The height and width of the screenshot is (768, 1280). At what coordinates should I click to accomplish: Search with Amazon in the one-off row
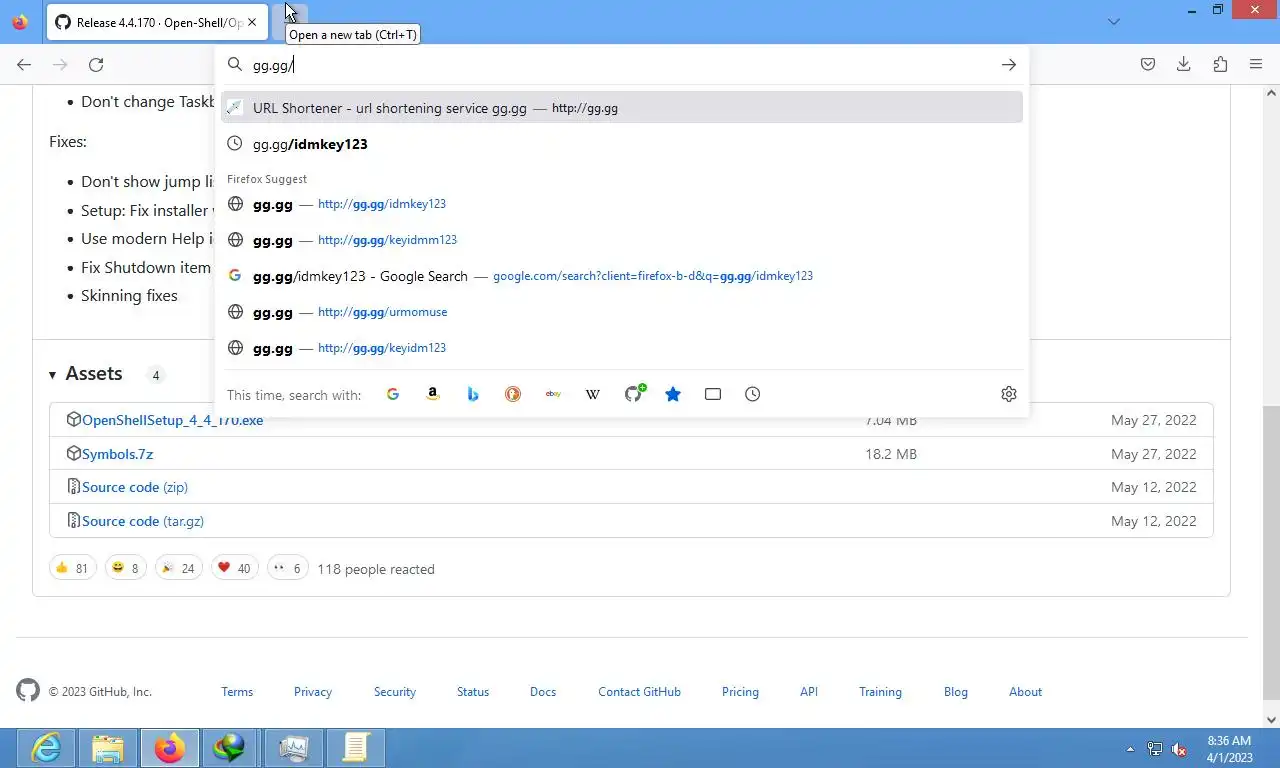click(433, 394)
